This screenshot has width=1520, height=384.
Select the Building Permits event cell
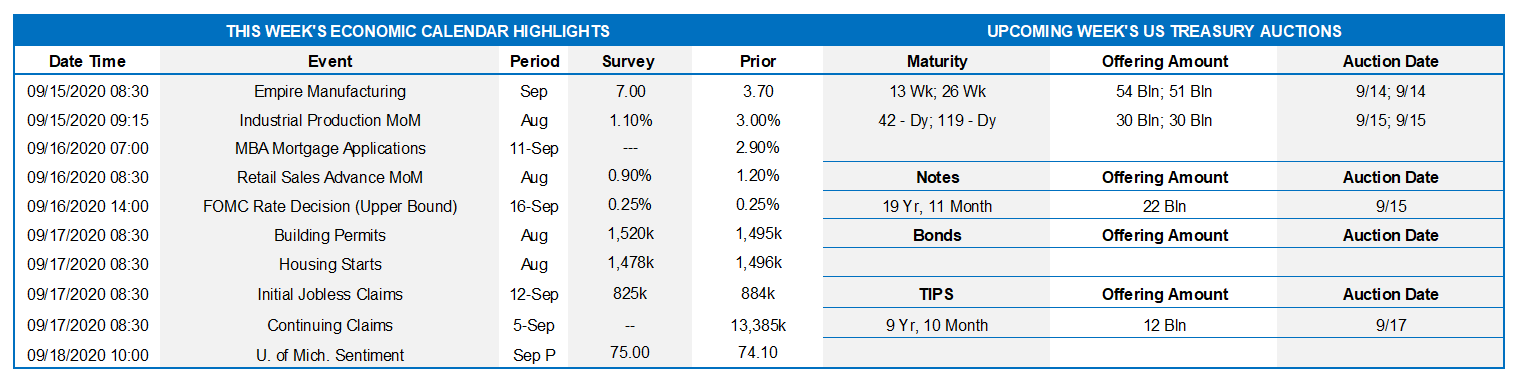pos(330,235)
